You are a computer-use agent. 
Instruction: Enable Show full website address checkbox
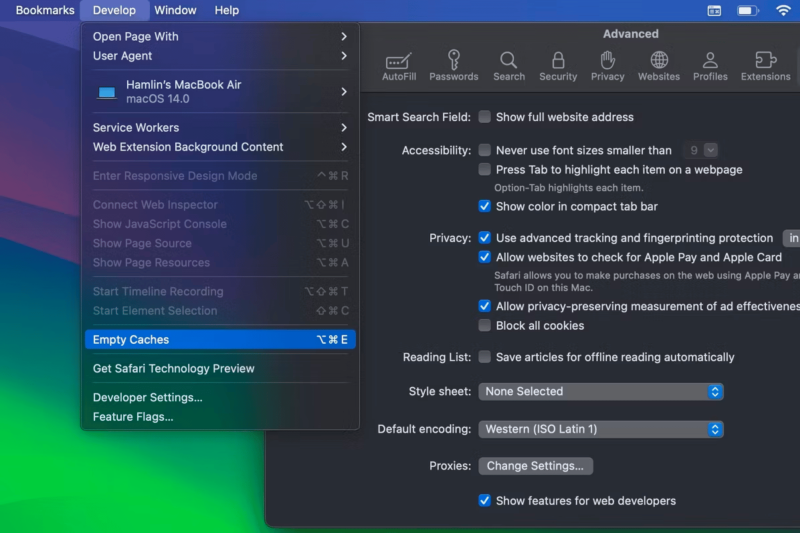click(485, 117)
